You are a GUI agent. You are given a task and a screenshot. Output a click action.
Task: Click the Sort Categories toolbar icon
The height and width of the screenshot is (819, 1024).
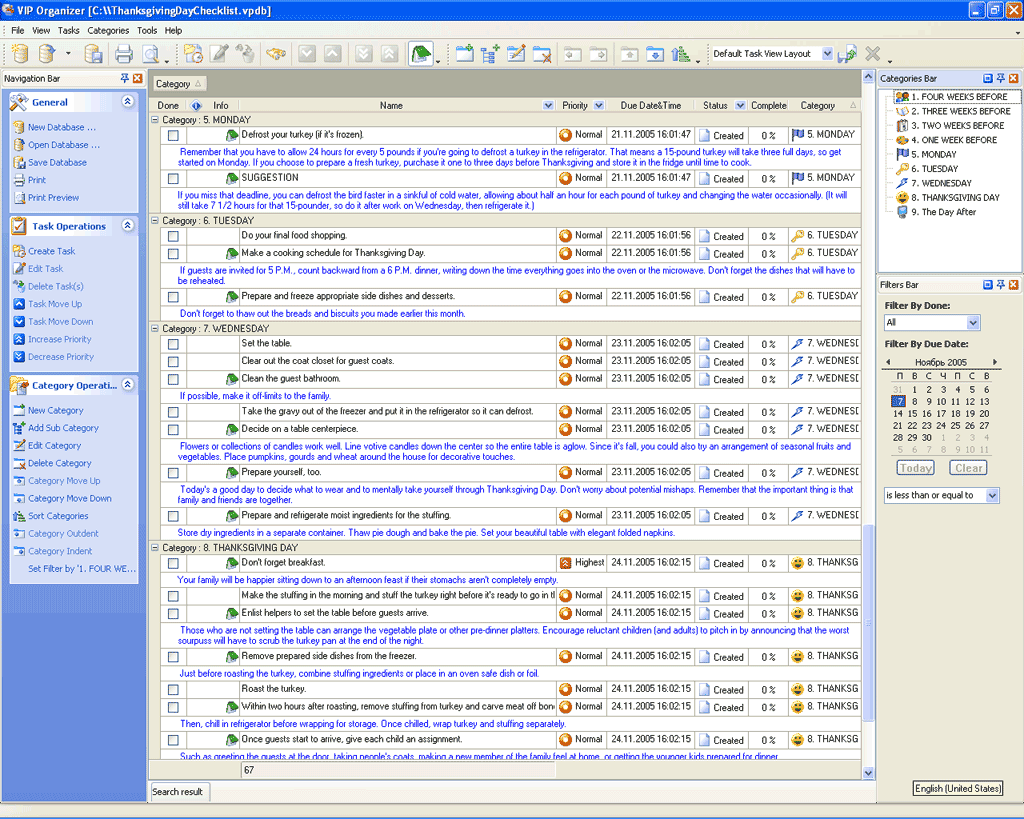tap(682, 54)
